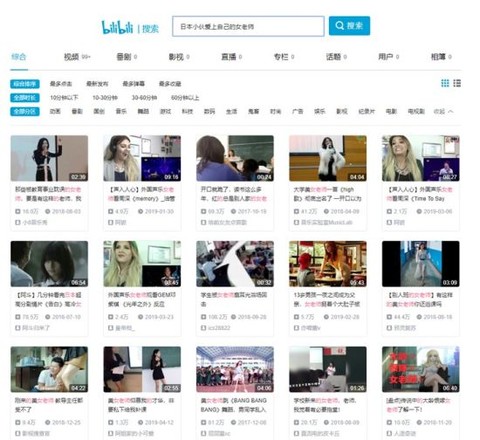Click clock icon beside date 2017-10-19
Image resolution: width=480 pixels, height=440 pixels.
click(233, 211)
